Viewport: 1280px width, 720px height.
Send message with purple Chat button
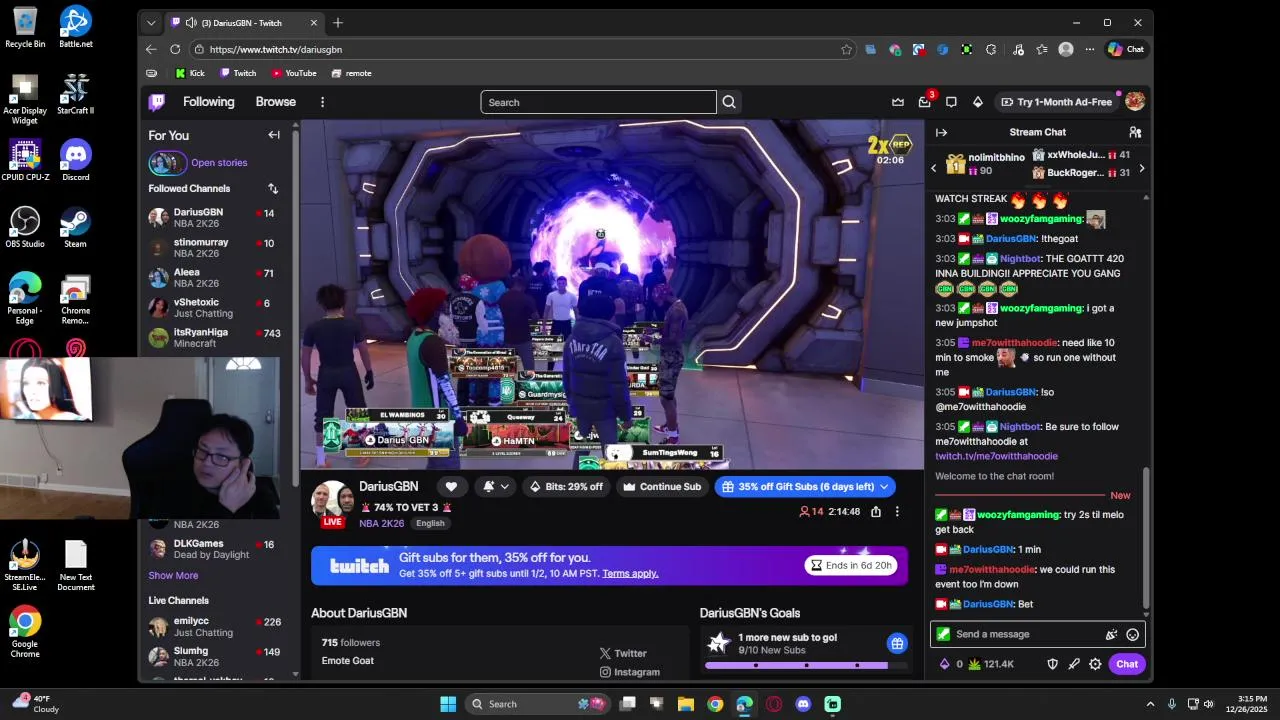tap(1127, 664)
